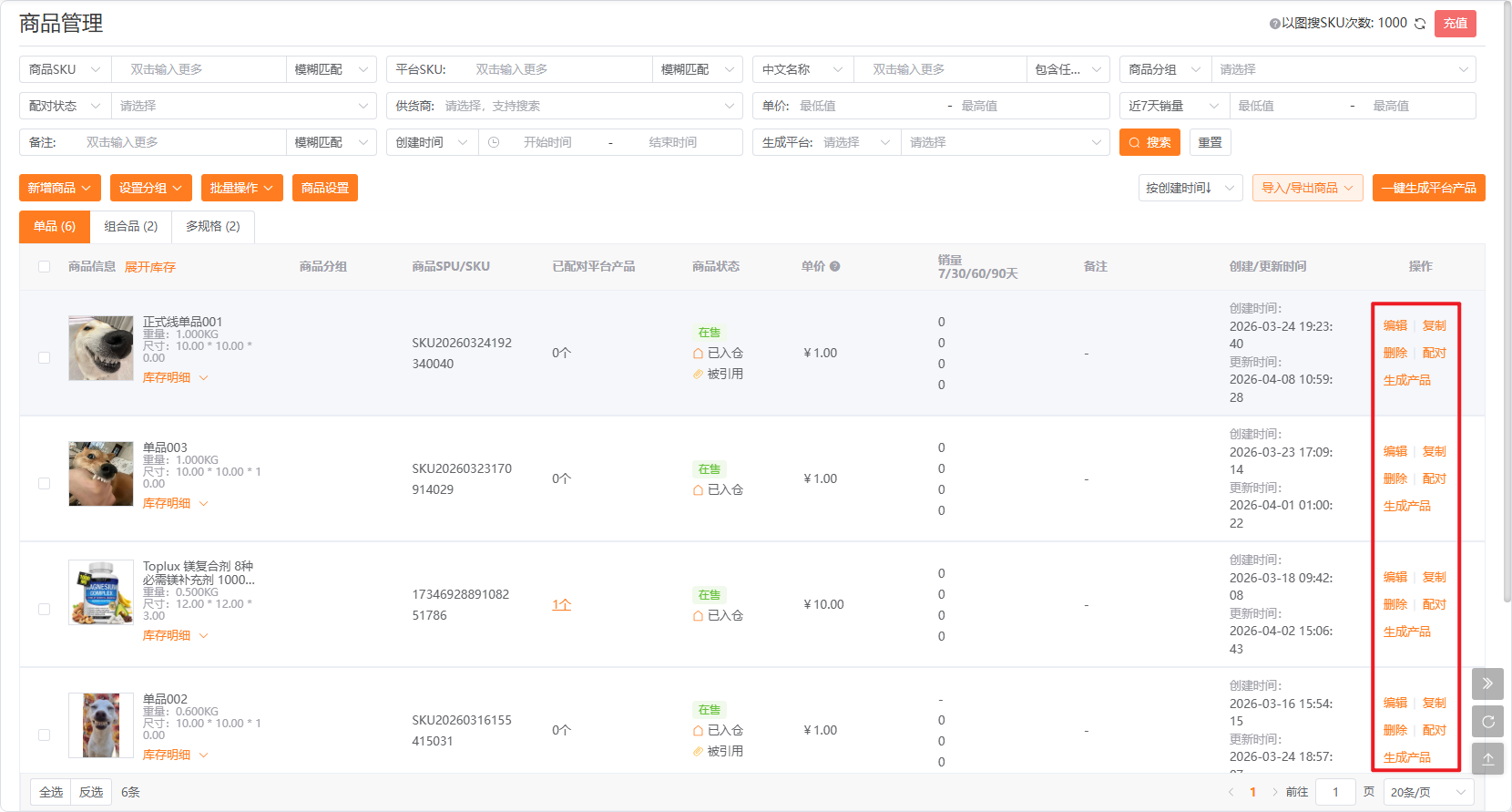Click the 反选 button at bottom
This screenshot has height=812, width=1512.
[91, 792]
